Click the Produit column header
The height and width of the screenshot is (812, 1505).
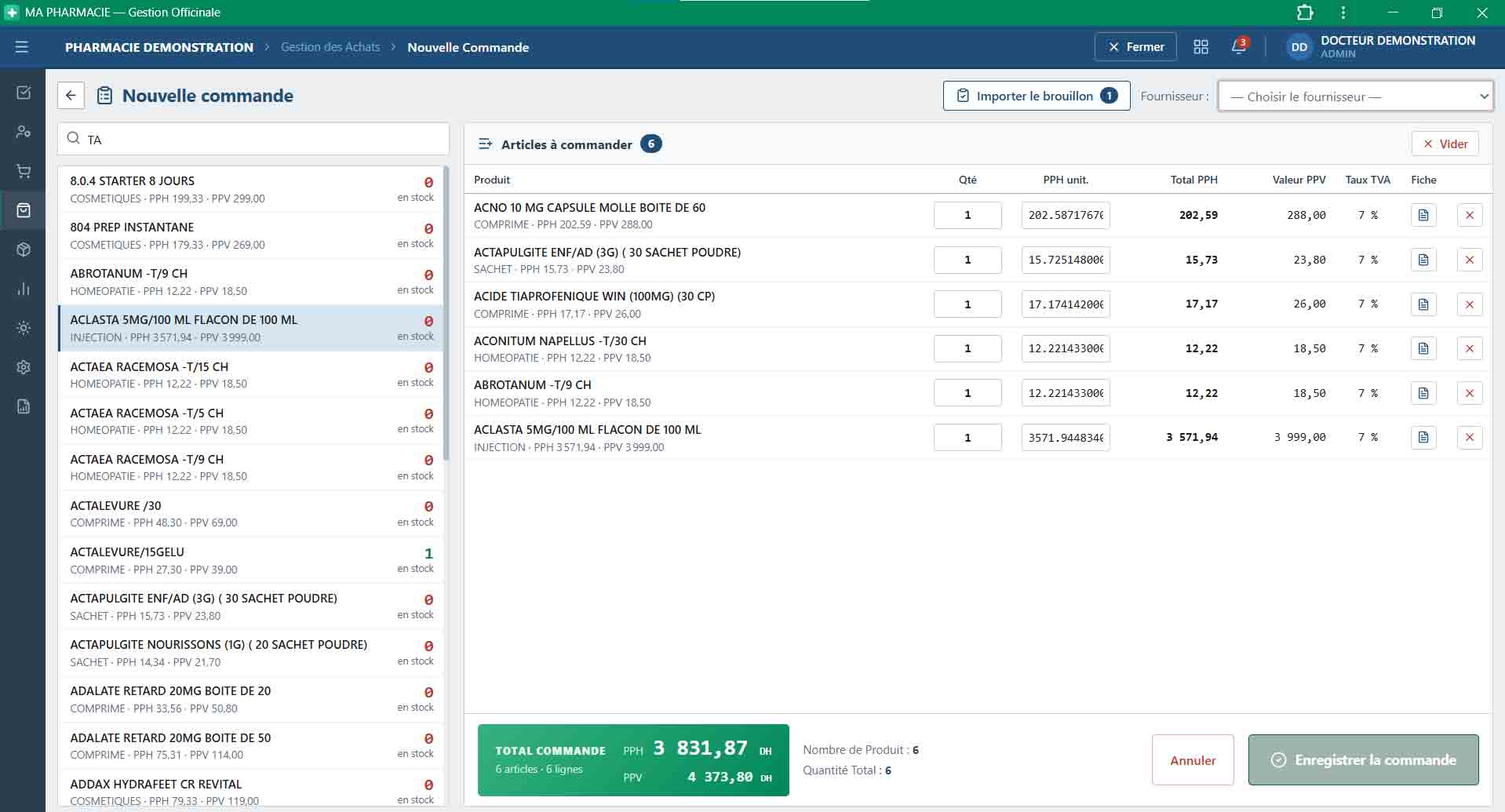point(492,180)
